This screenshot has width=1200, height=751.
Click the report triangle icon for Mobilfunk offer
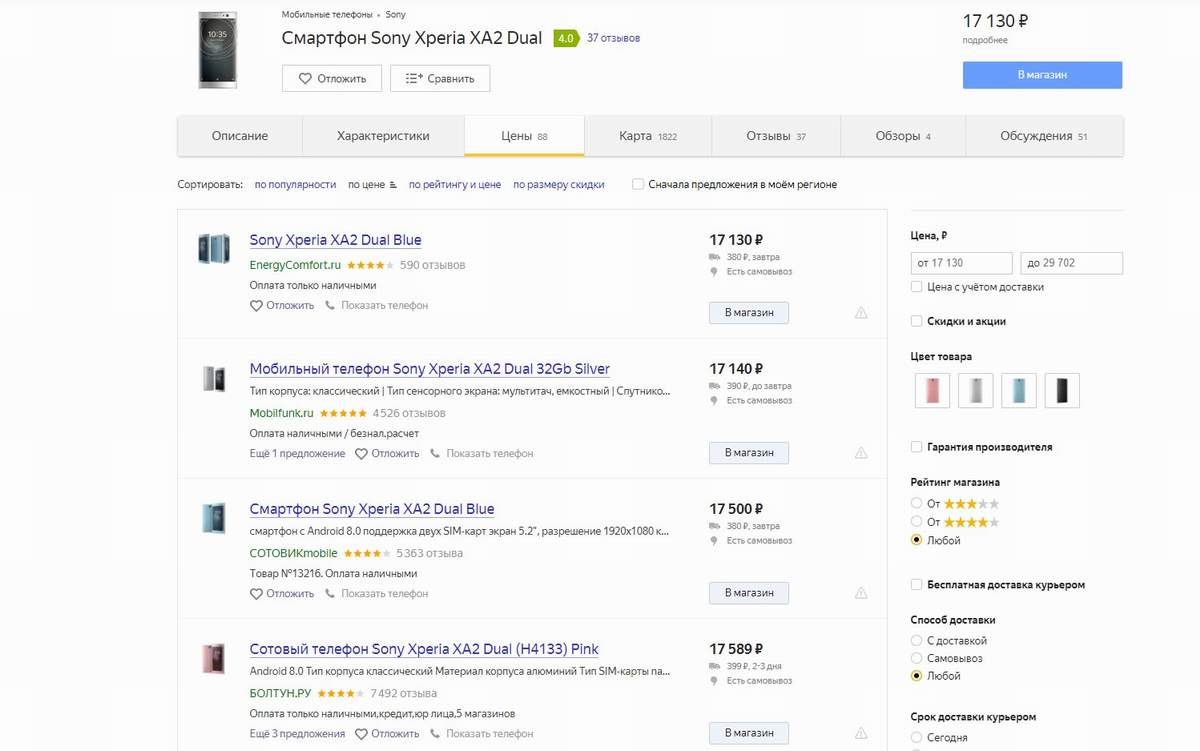861,453
